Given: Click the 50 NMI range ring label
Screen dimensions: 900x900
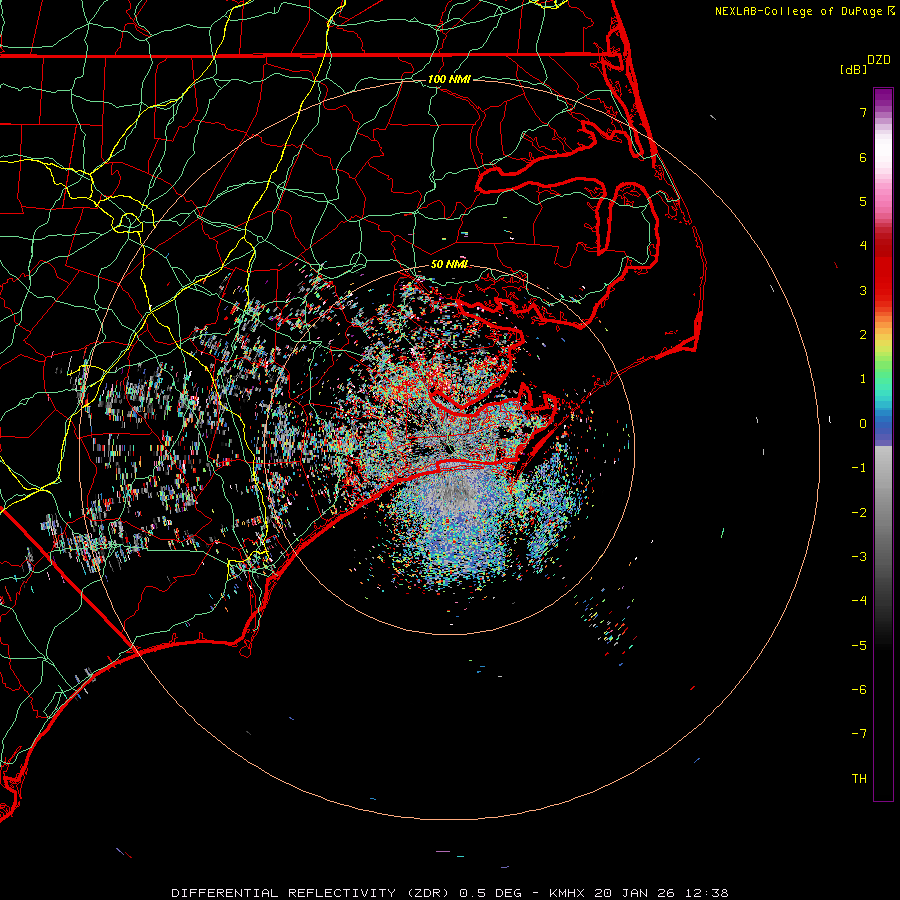Looking at the screenshot, I should click(449, 264).
